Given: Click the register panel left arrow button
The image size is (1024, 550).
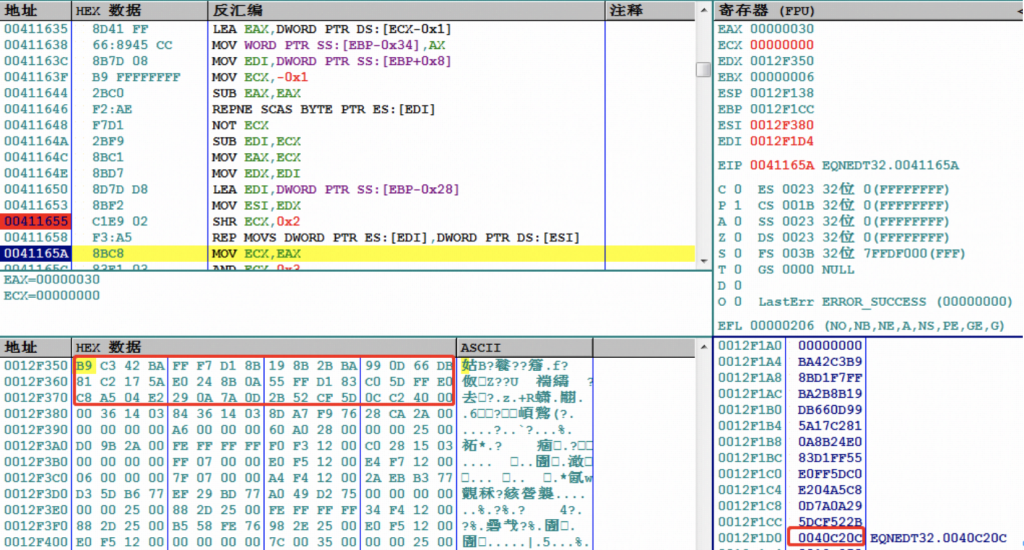Looking at the screenshot, I should (x=1015, y=10).
